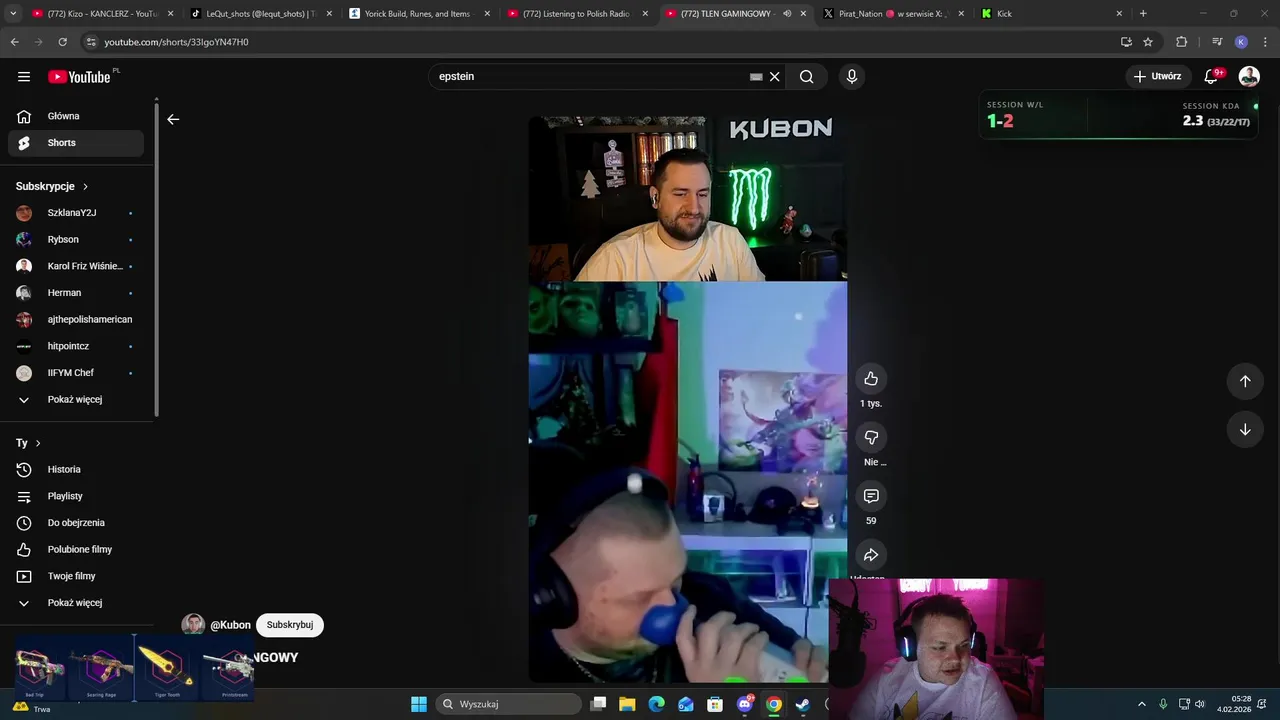Screen dimensions: 1280x720
Task: Like the Short with thumbs up
Action: 871,378
